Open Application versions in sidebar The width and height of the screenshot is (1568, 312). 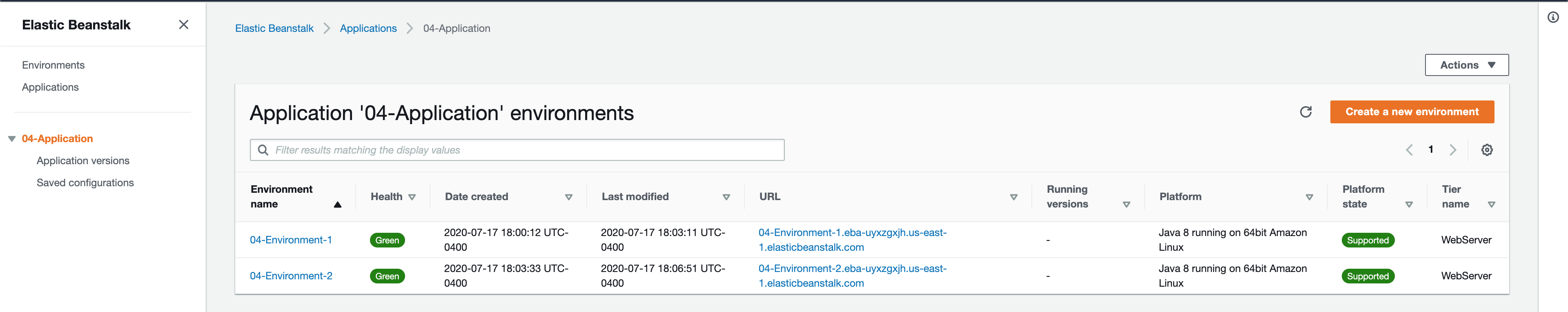point(83,160)
